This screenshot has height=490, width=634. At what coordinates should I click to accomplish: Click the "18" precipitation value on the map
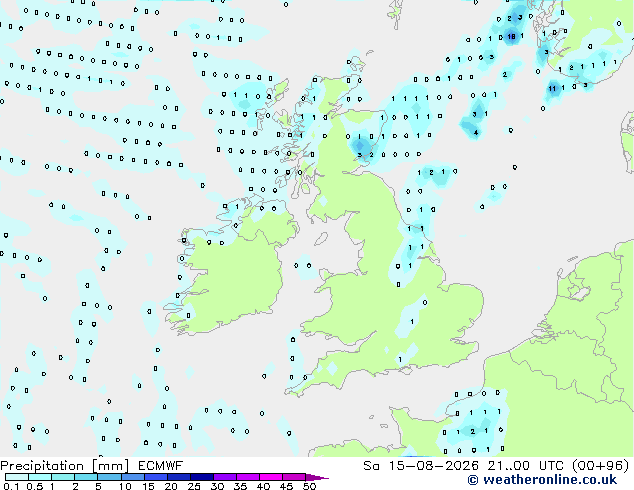click(x=511, y=36)
